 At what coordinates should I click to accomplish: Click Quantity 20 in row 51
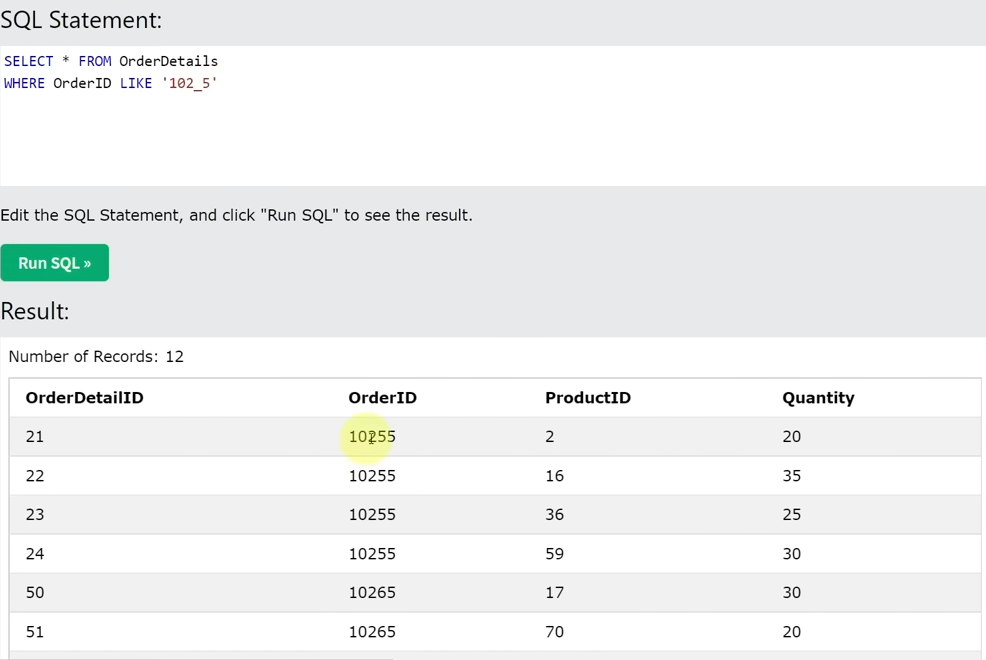tap(792, 632)
